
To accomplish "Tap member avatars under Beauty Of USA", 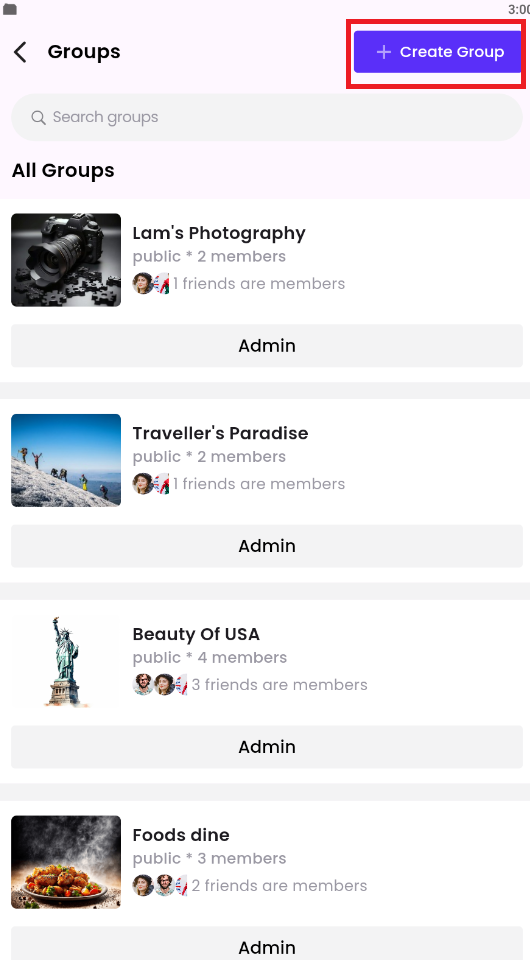I will coord(160,684).
